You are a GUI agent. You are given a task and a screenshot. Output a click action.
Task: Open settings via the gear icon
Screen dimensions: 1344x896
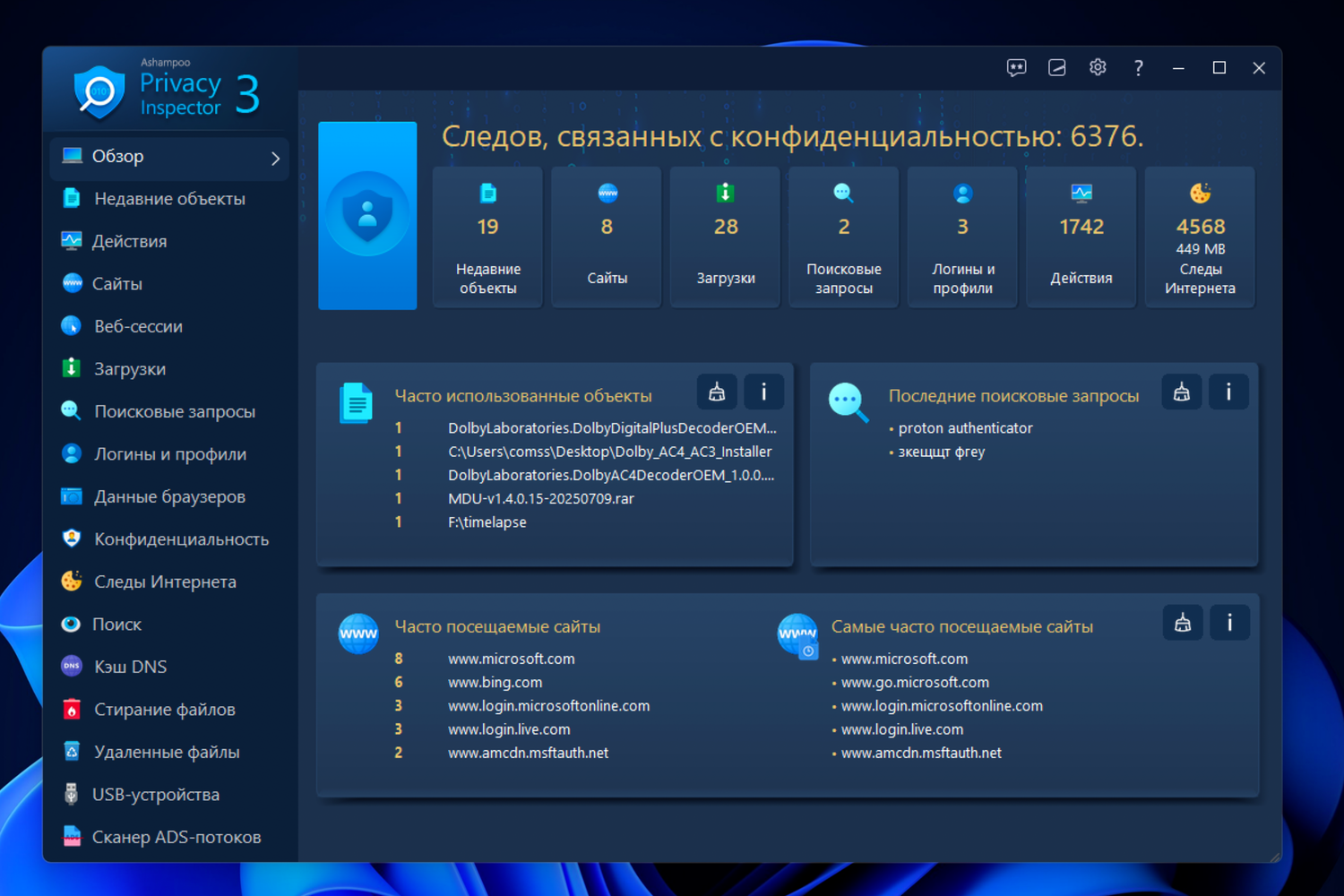[x=1098, y=68]
